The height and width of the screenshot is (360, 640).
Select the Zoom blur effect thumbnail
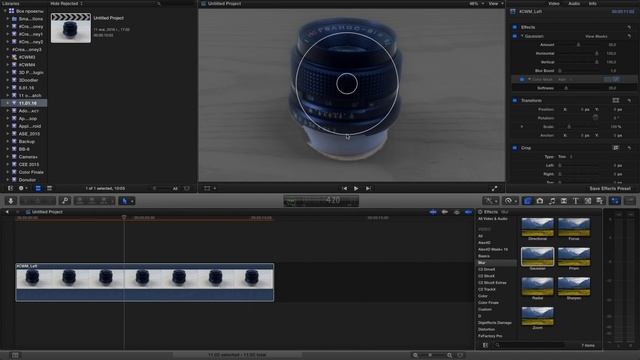[x=538, y=316]
